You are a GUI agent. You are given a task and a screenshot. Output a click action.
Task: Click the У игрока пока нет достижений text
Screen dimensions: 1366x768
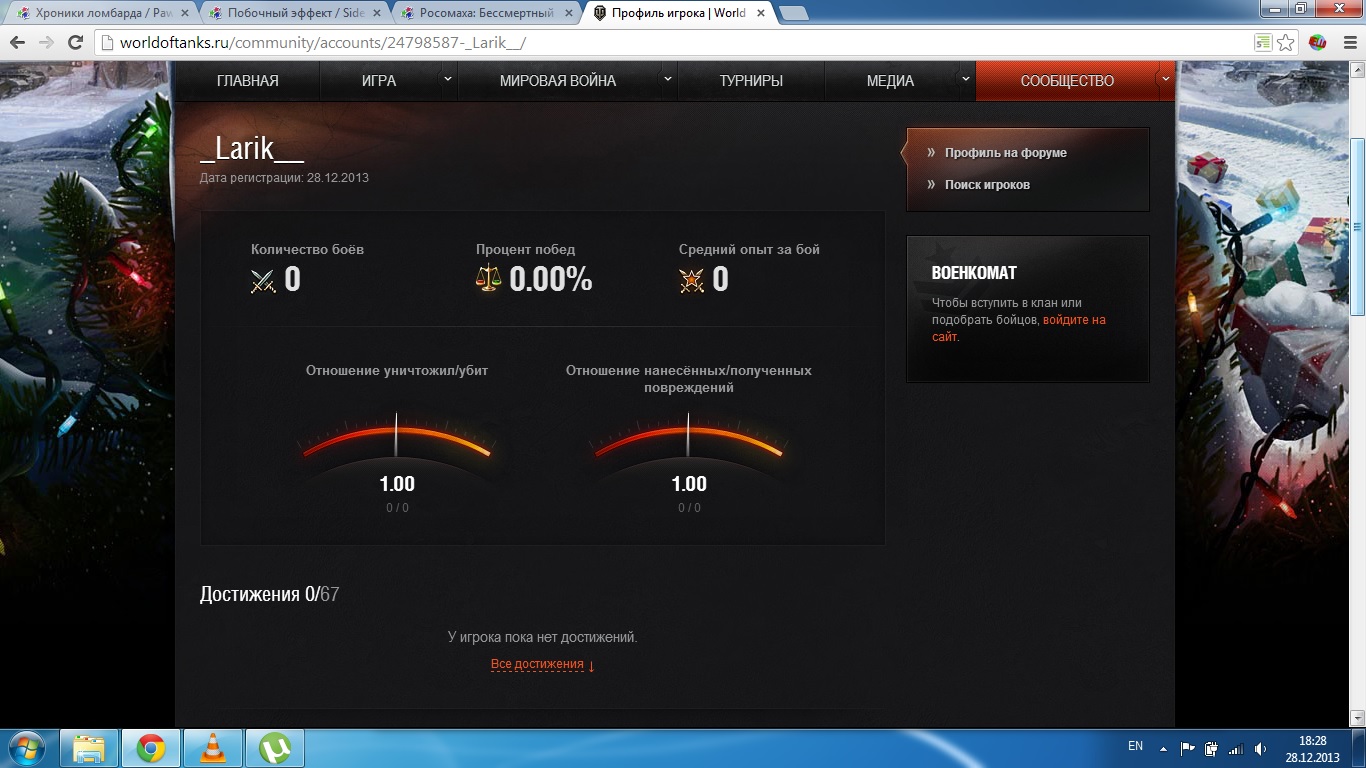tap(542, 637)
